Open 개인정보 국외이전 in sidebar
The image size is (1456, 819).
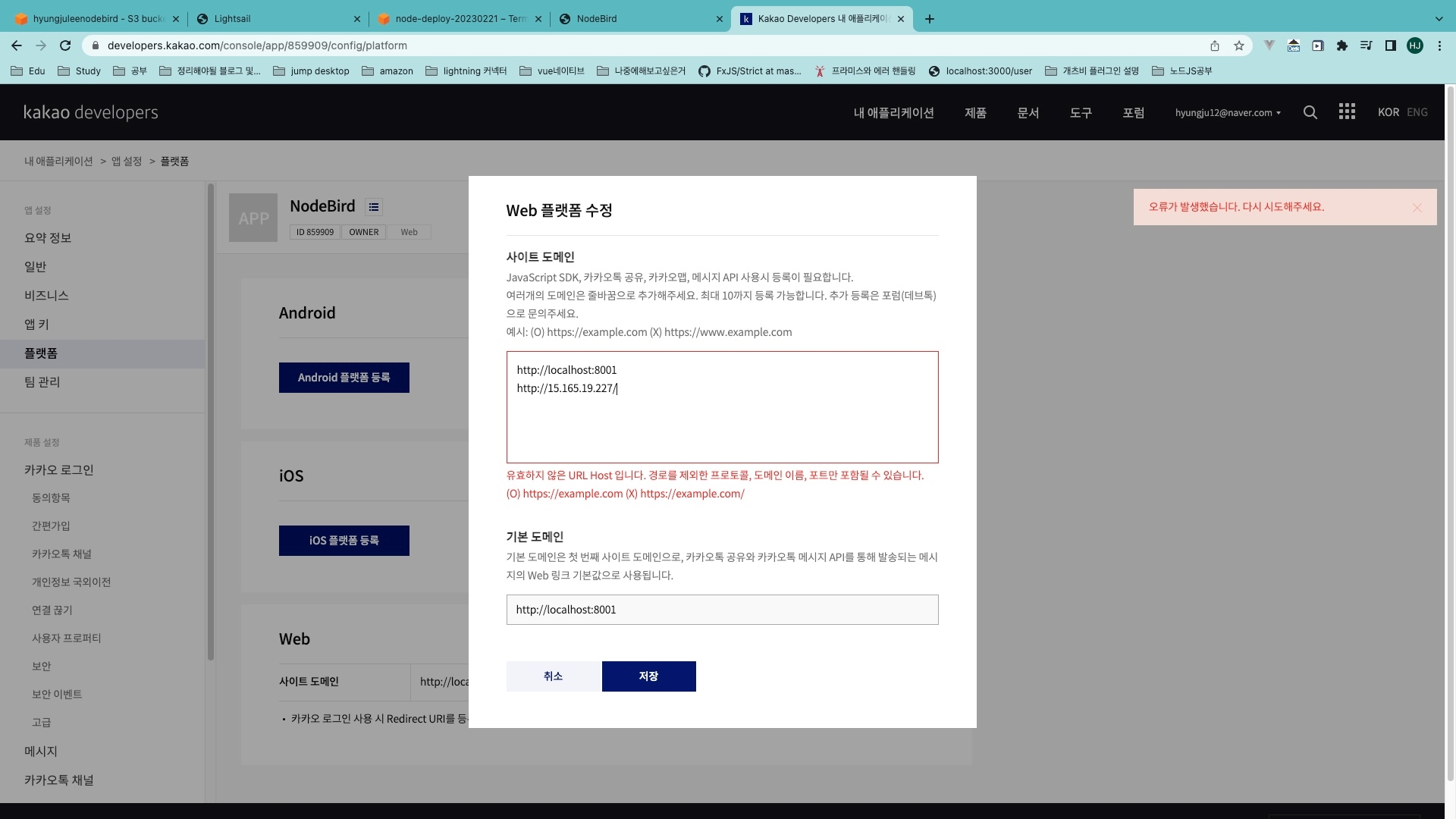tap(71, 582)
